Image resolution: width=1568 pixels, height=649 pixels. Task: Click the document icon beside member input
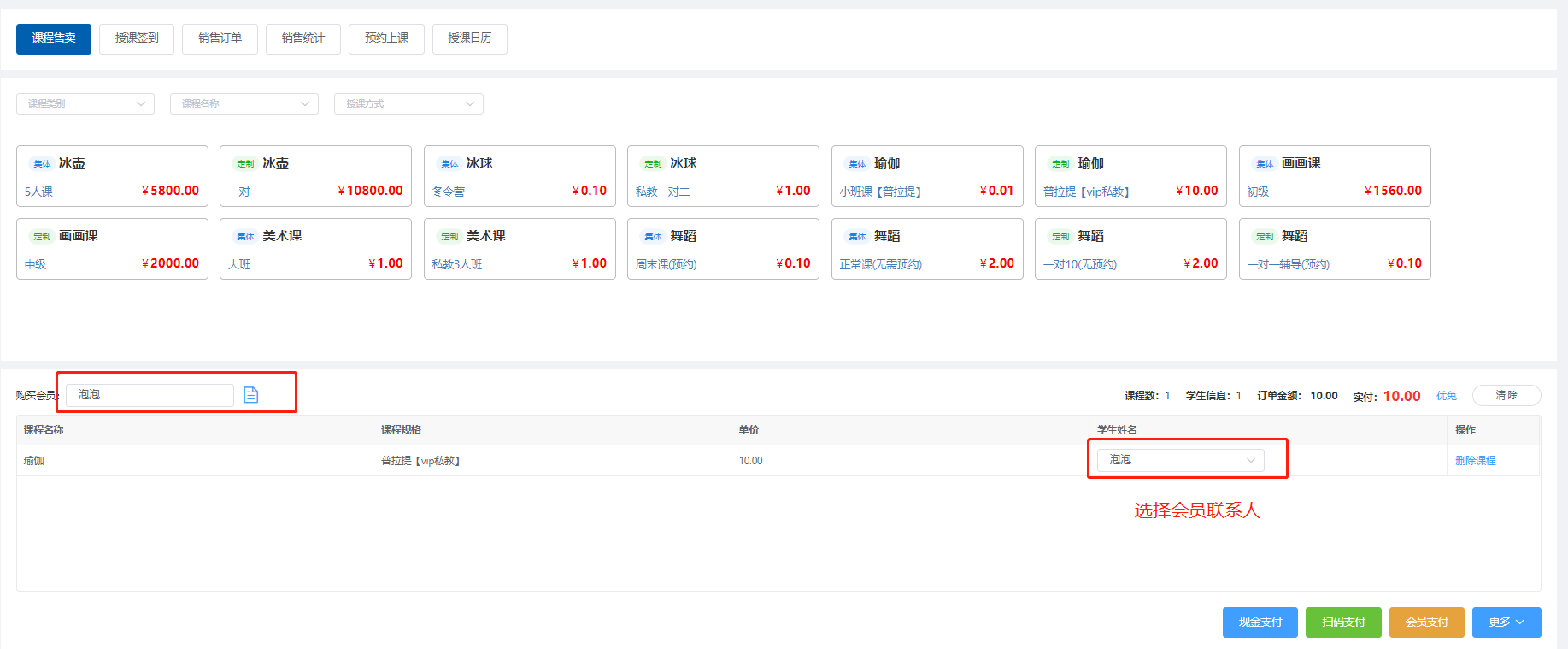[x=250, y=394]
